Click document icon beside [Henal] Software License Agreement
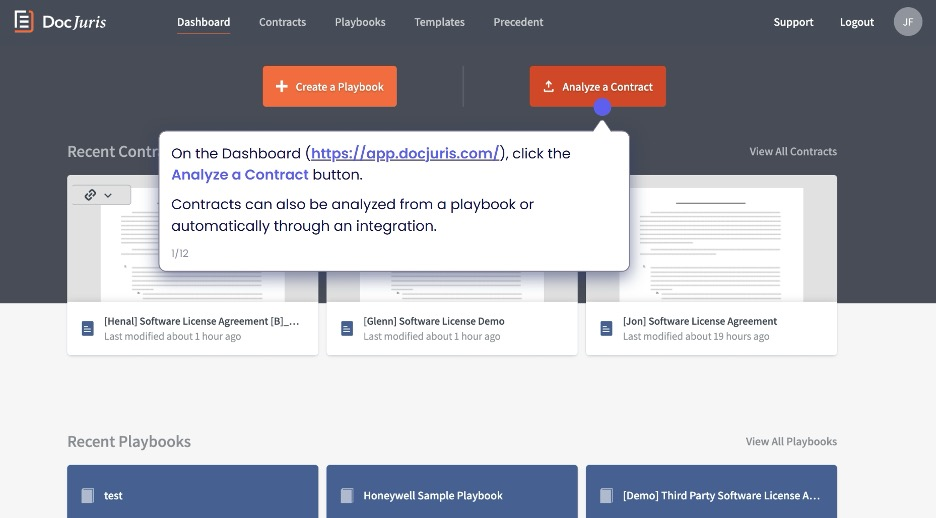 pos(88,328)
